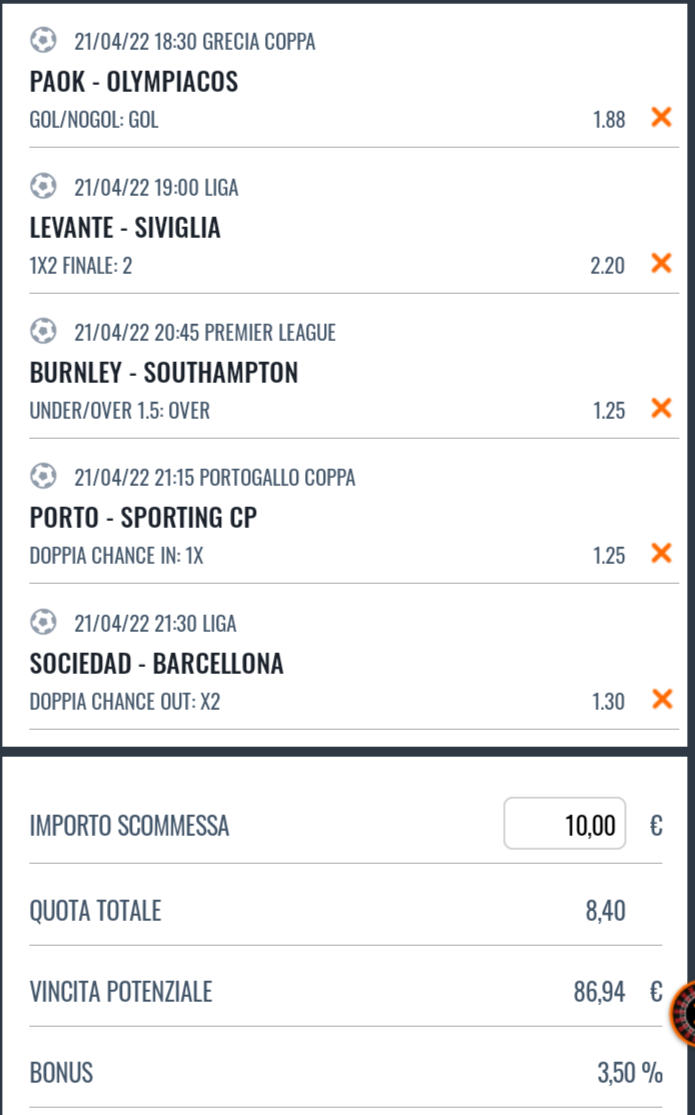Click the soccer ball icon beside Premier League
This screenshot has height=1115, width=695.
(x=43, y=332)
